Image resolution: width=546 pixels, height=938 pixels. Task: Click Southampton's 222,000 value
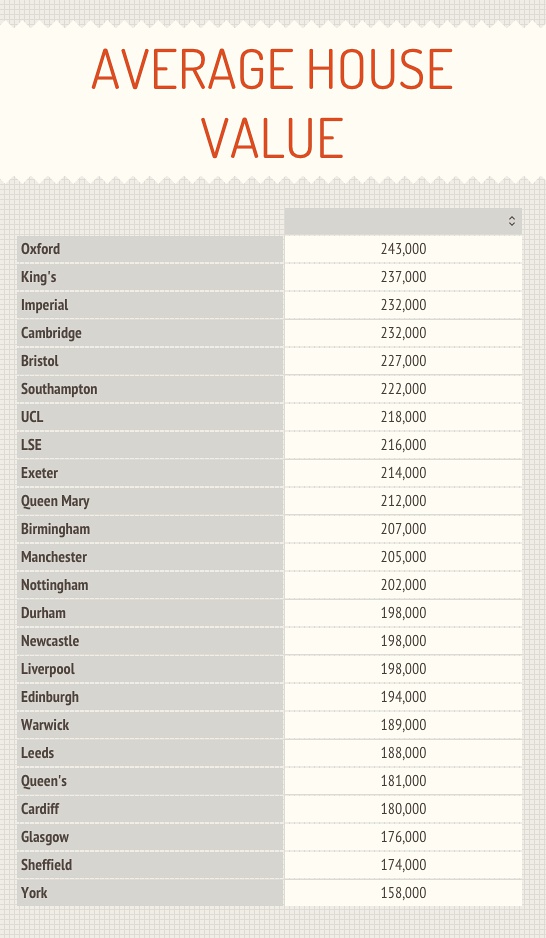point(403,389)
